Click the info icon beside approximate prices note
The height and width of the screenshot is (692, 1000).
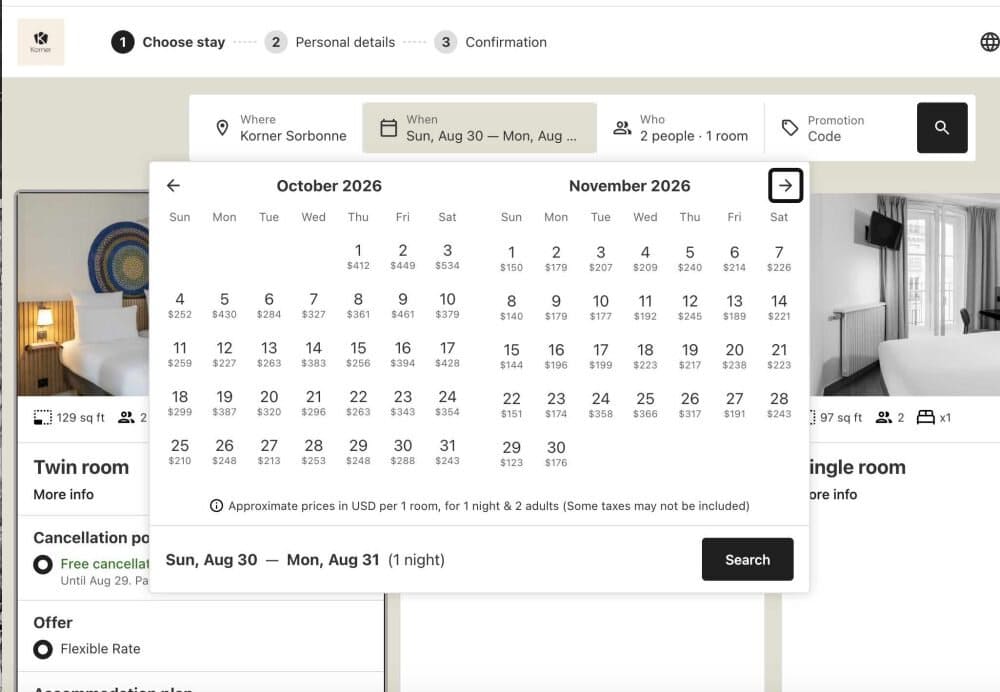click(216, 506)
